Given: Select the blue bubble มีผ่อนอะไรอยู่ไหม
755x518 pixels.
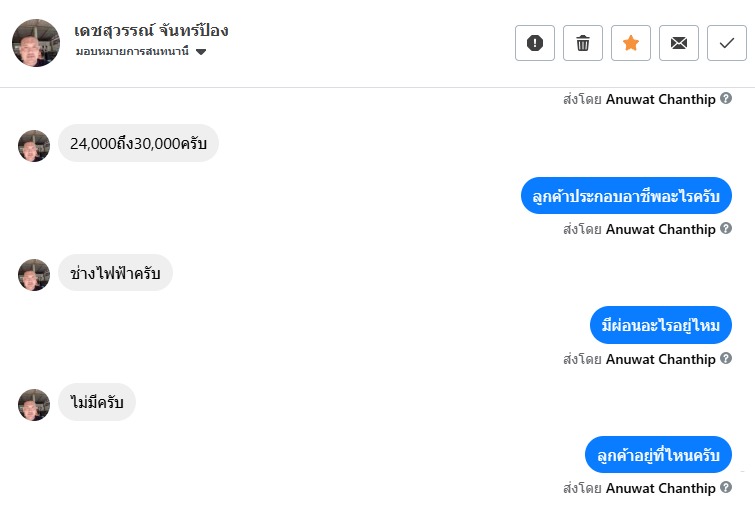Looking at the screenshot, I should point(661,325).
